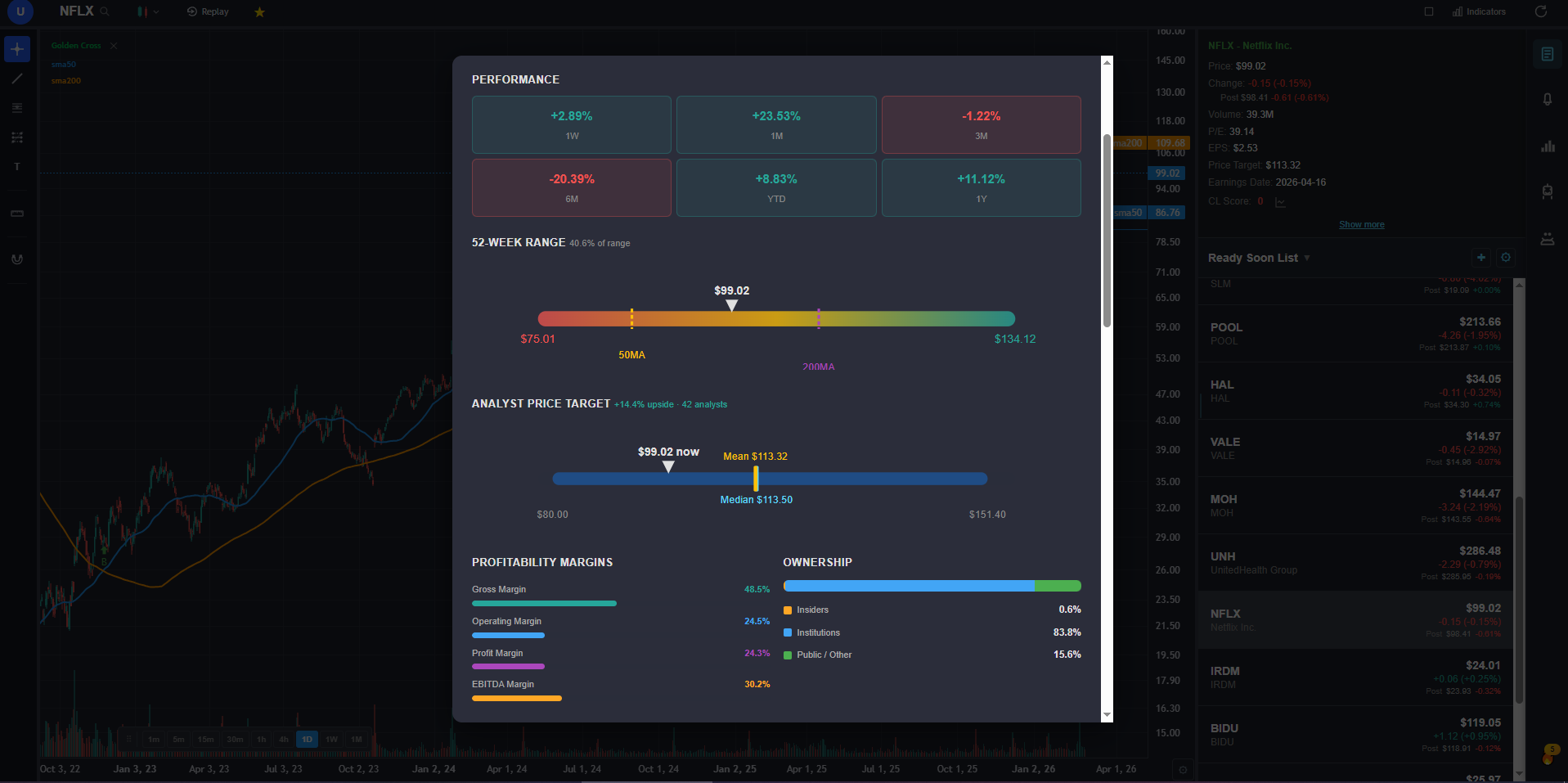Switch to the 1W timeframe
1568x783 pixels.
[x=330, y=739]
